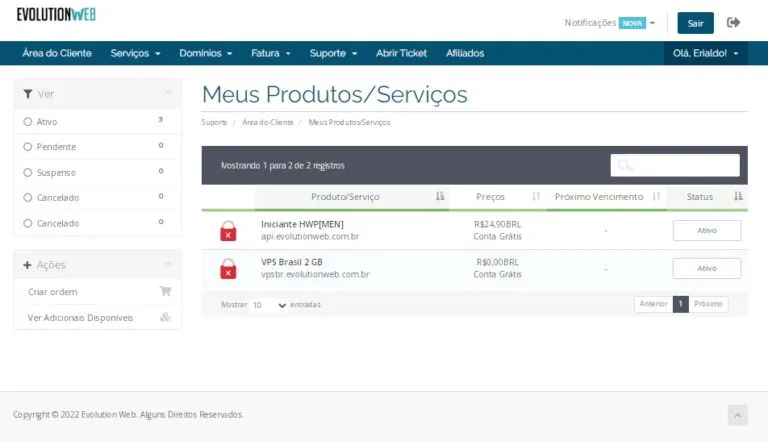Screen dimensions: 768x441
Task: Select the first Cancelado filter radio button
Action: pyautogui.click(x=27, y=197)
